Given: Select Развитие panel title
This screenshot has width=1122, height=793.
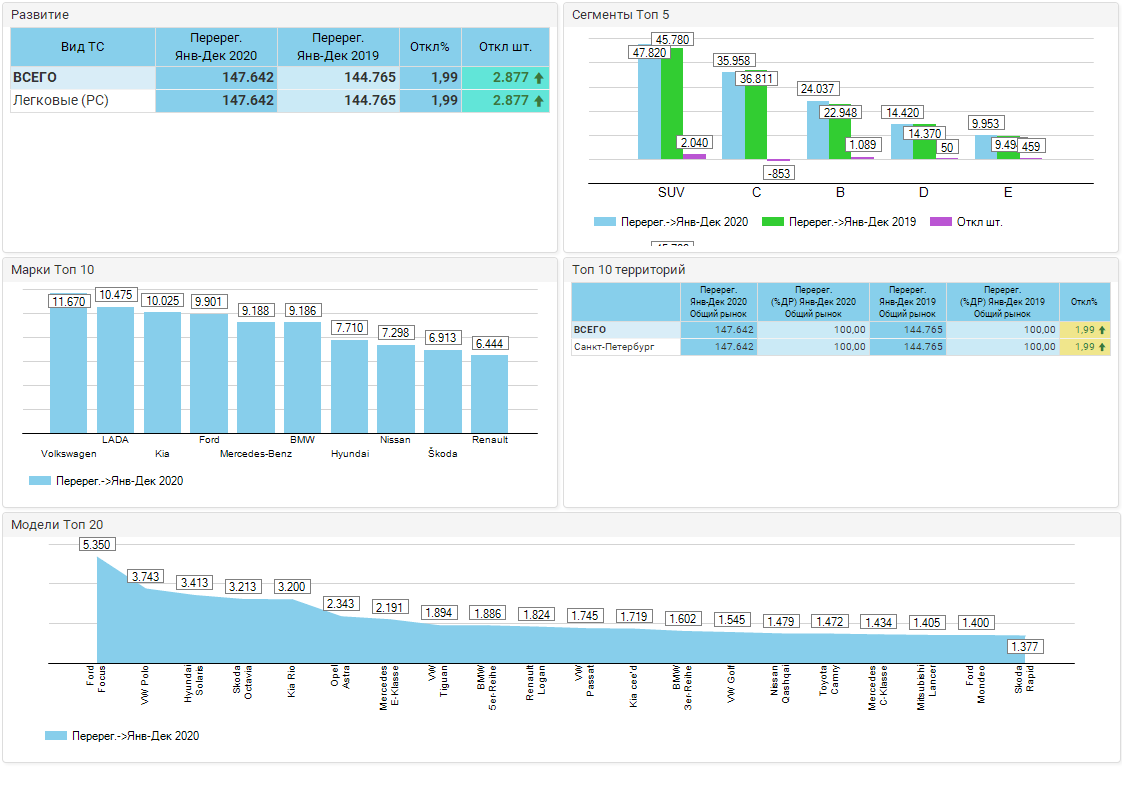Looking at the screenshot, I should 40,15.
